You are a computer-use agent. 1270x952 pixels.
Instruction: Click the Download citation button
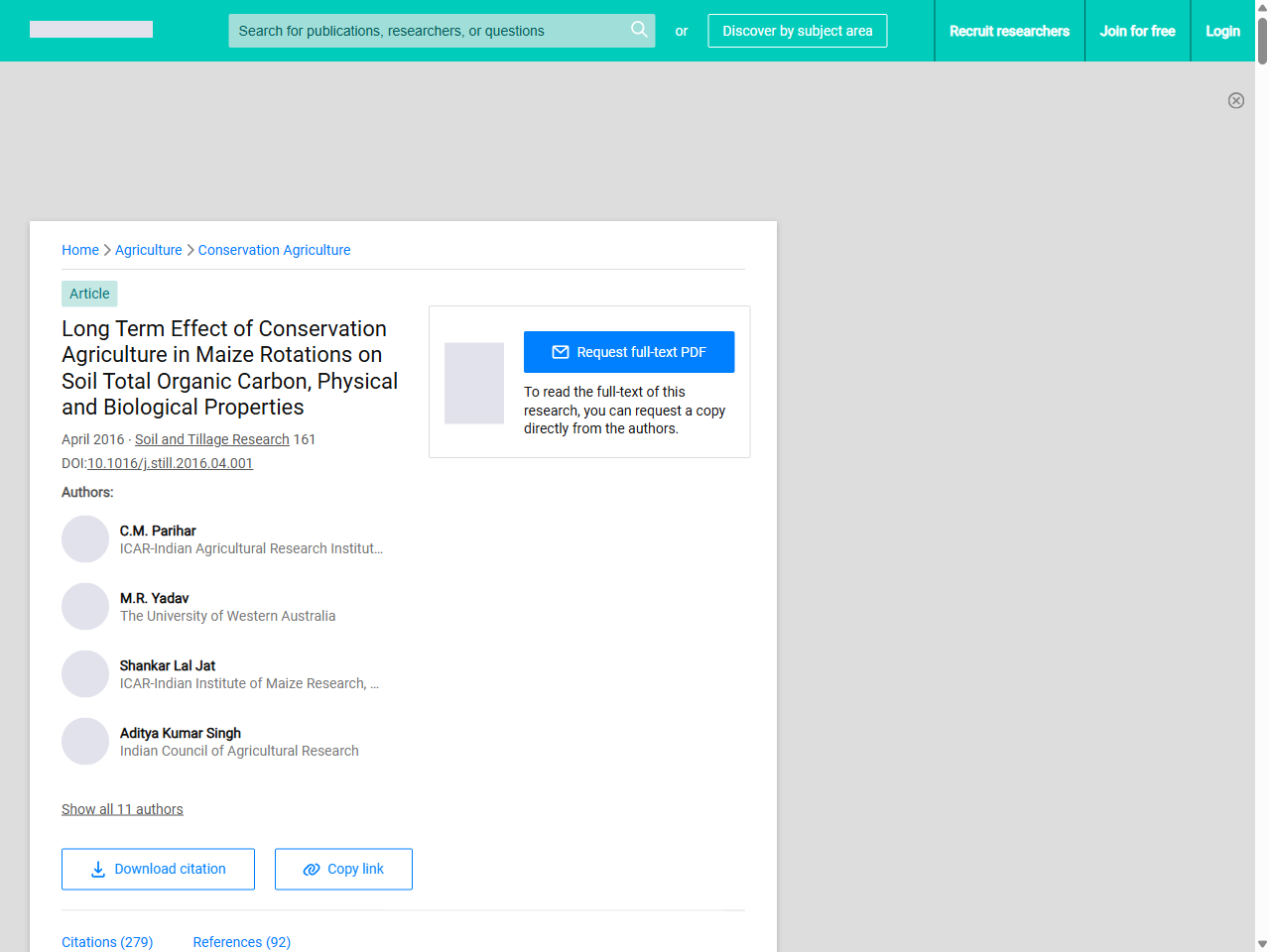pyautogui.click(x=158, y=869)
